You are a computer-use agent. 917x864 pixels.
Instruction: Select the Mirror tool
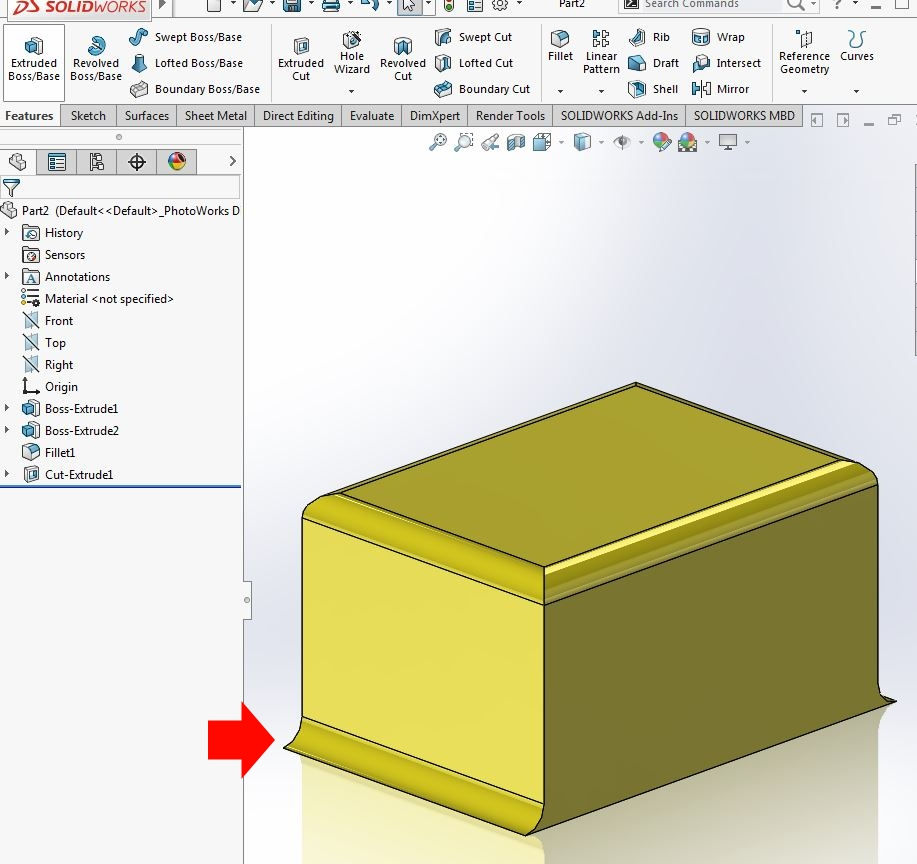(x=720, y=89)
